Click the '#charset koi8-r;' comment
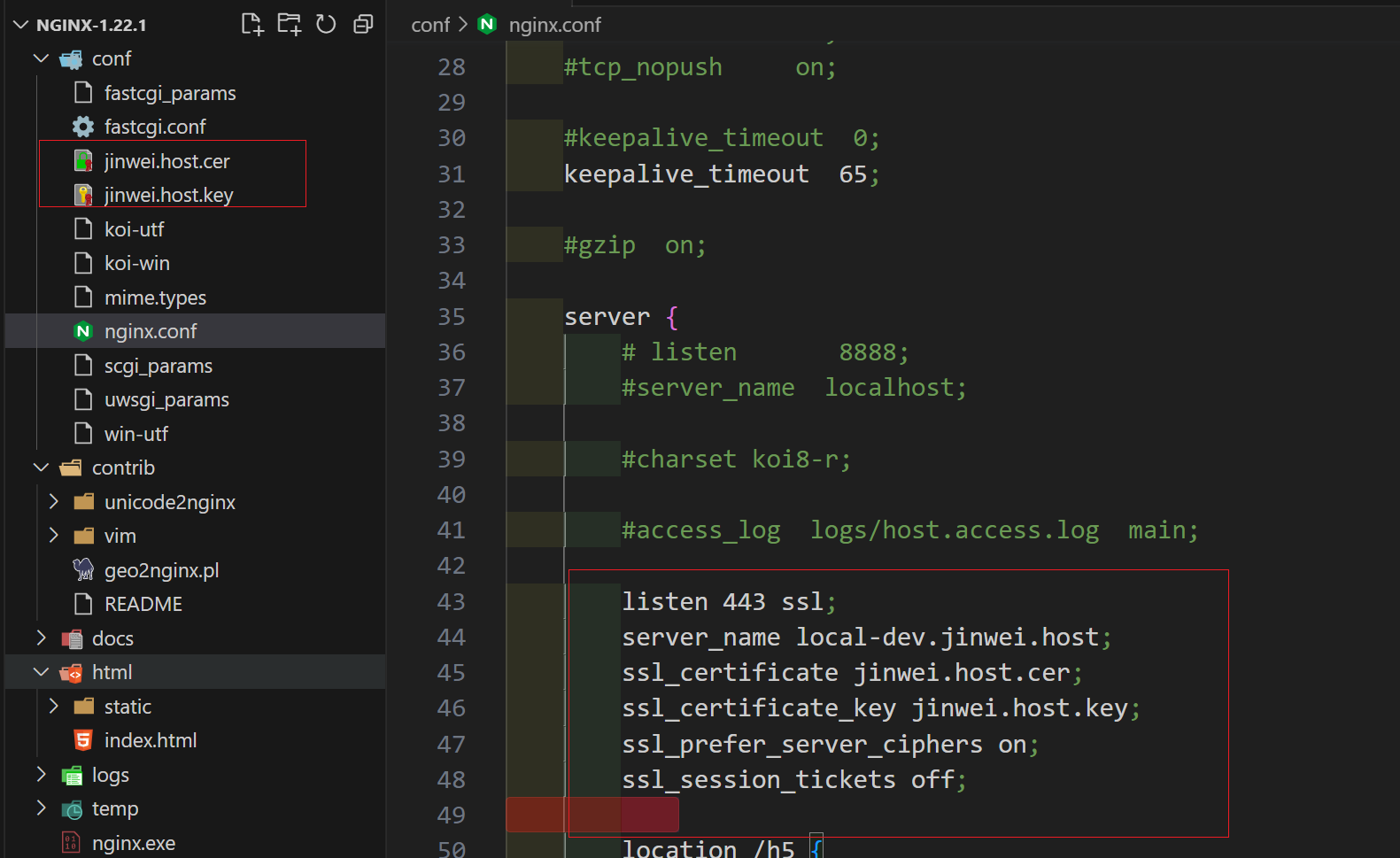 (x=736, y=460)
